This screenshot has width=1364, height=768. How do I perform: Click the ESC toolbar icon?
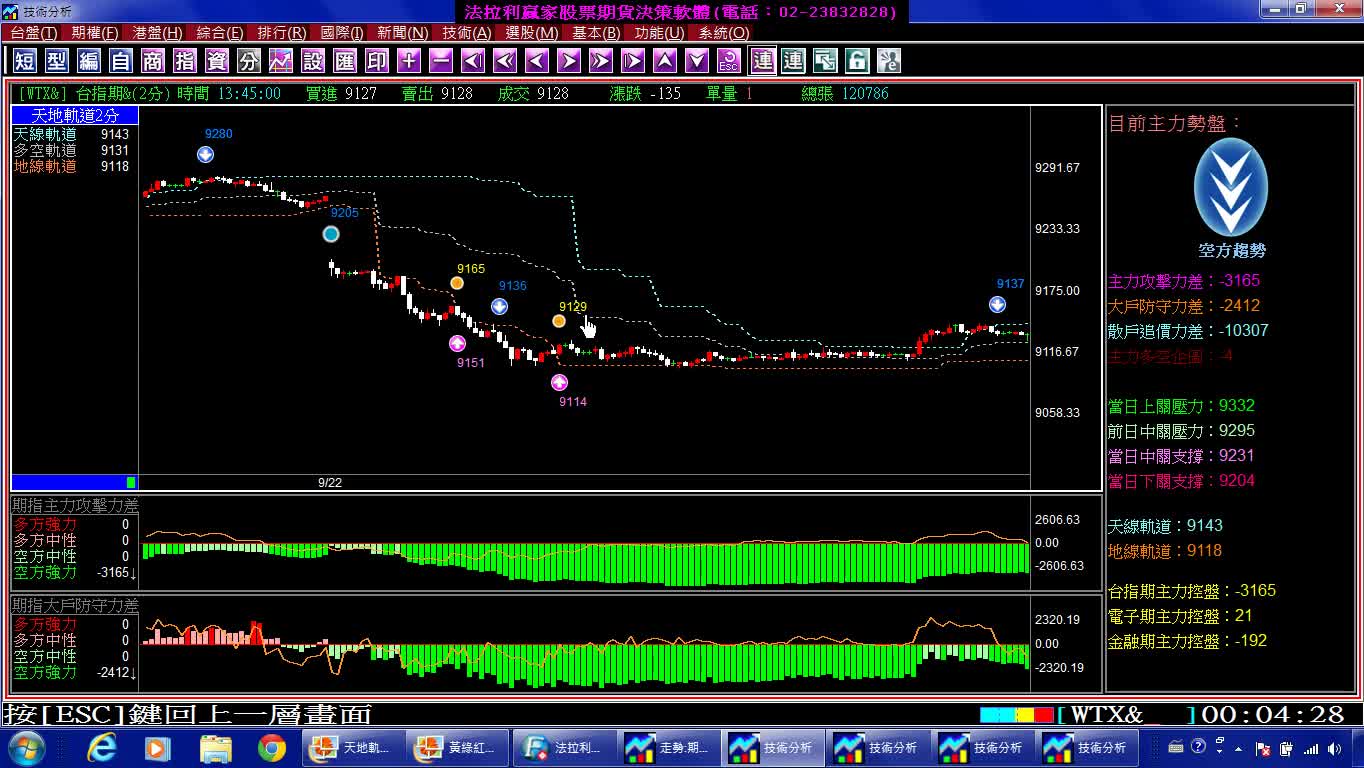click(x=729, y=61)
